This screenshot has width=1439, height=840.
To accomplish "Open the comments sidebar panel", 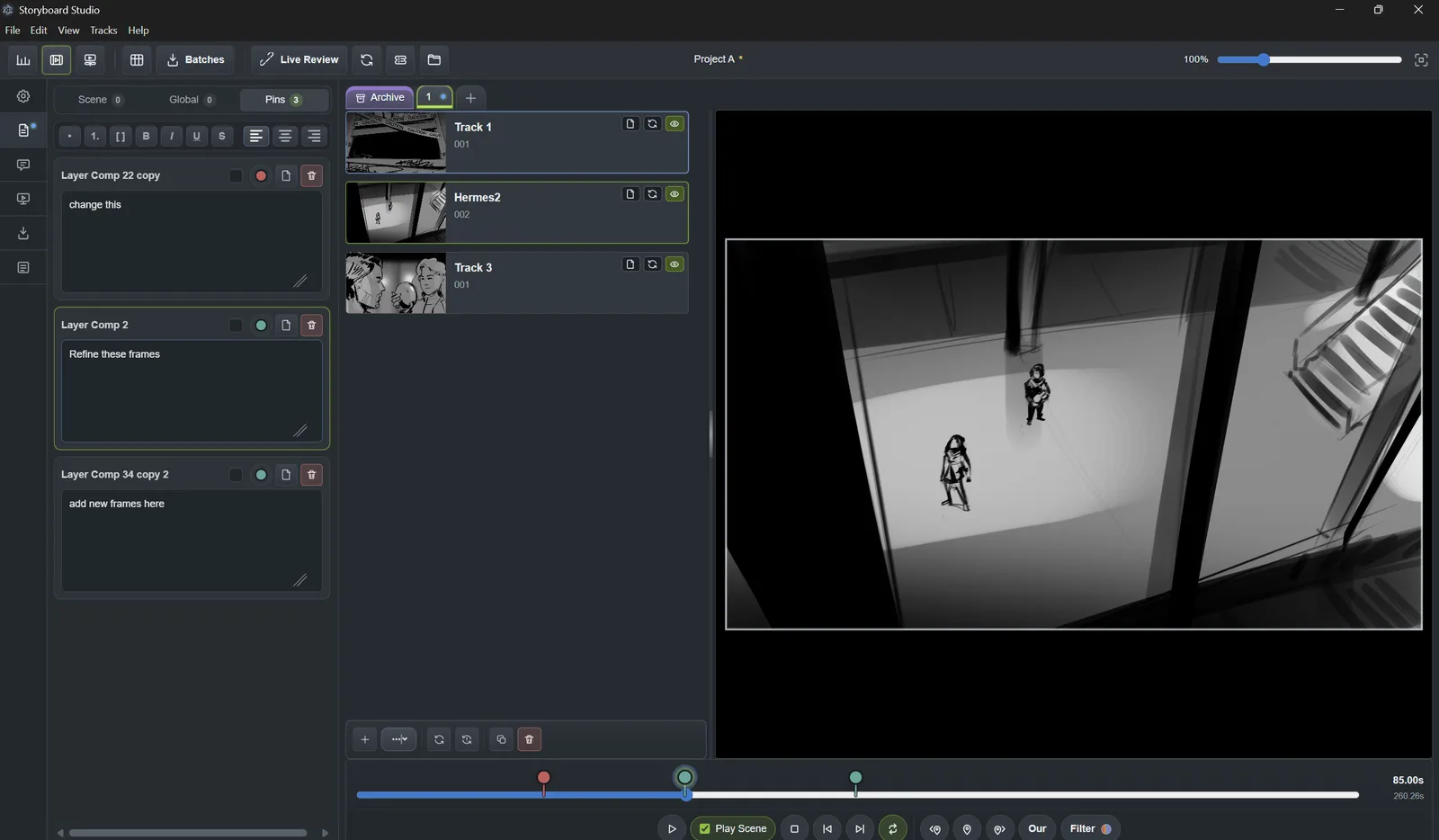I will [23, 165].
